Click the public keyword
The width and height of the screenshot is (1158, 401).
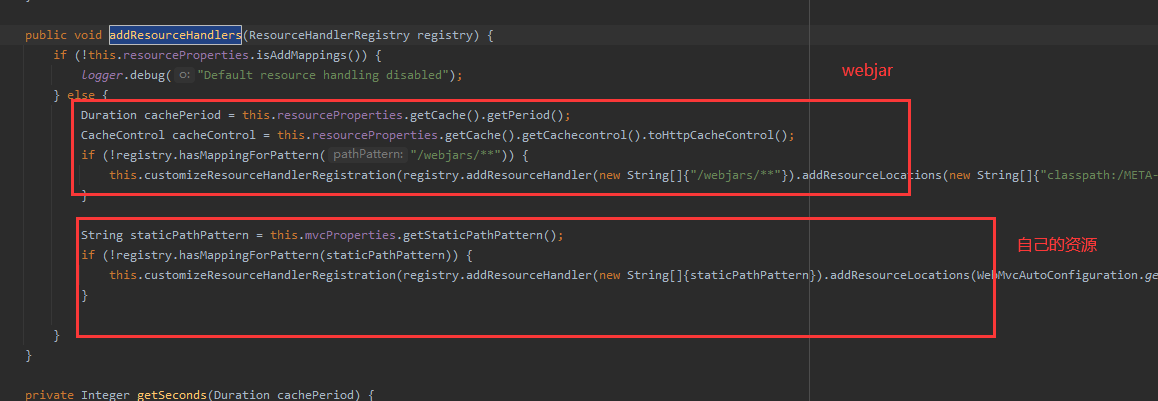tap(46, 35)
